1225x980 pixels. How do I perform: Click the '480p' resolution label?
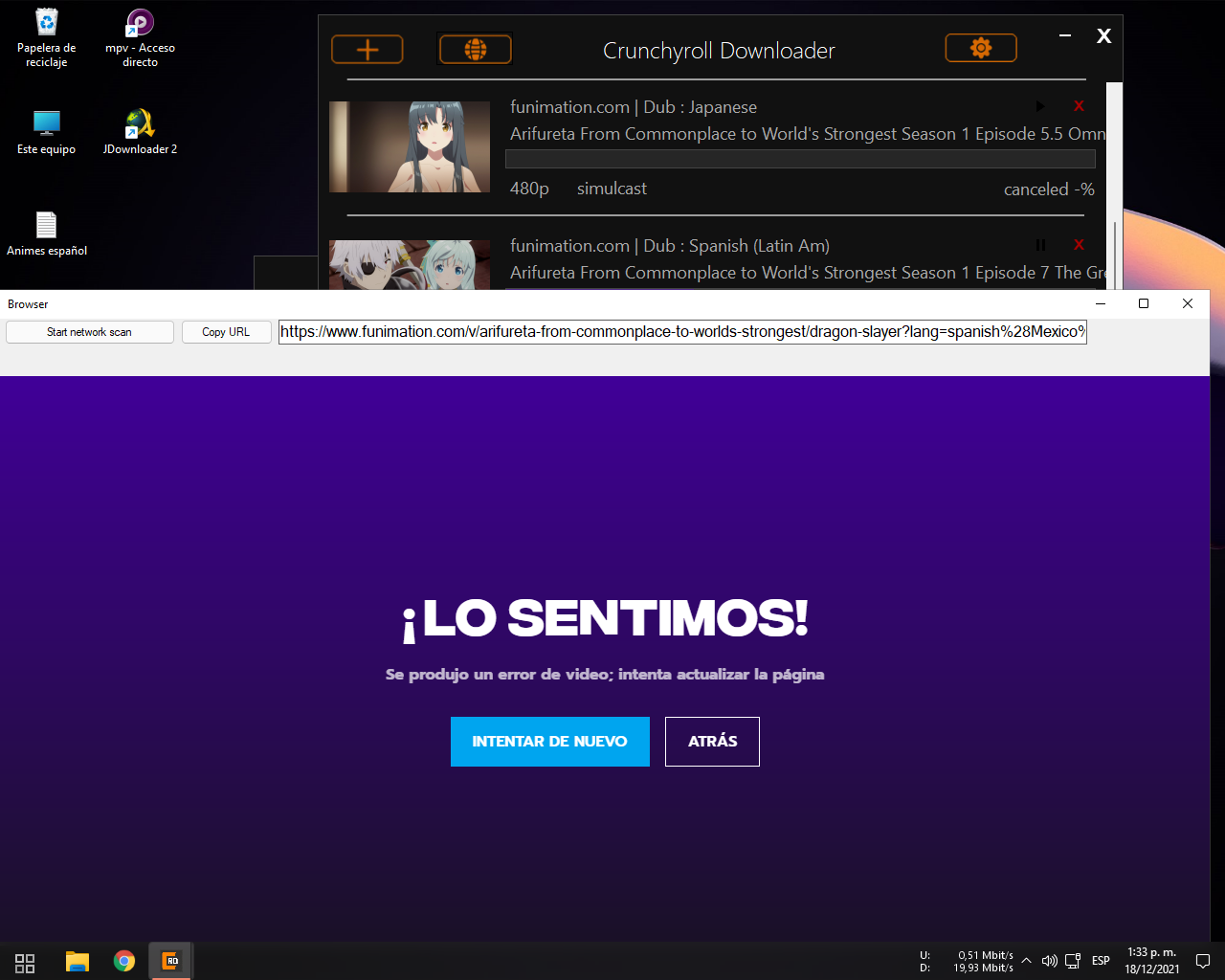pos(529,189)
